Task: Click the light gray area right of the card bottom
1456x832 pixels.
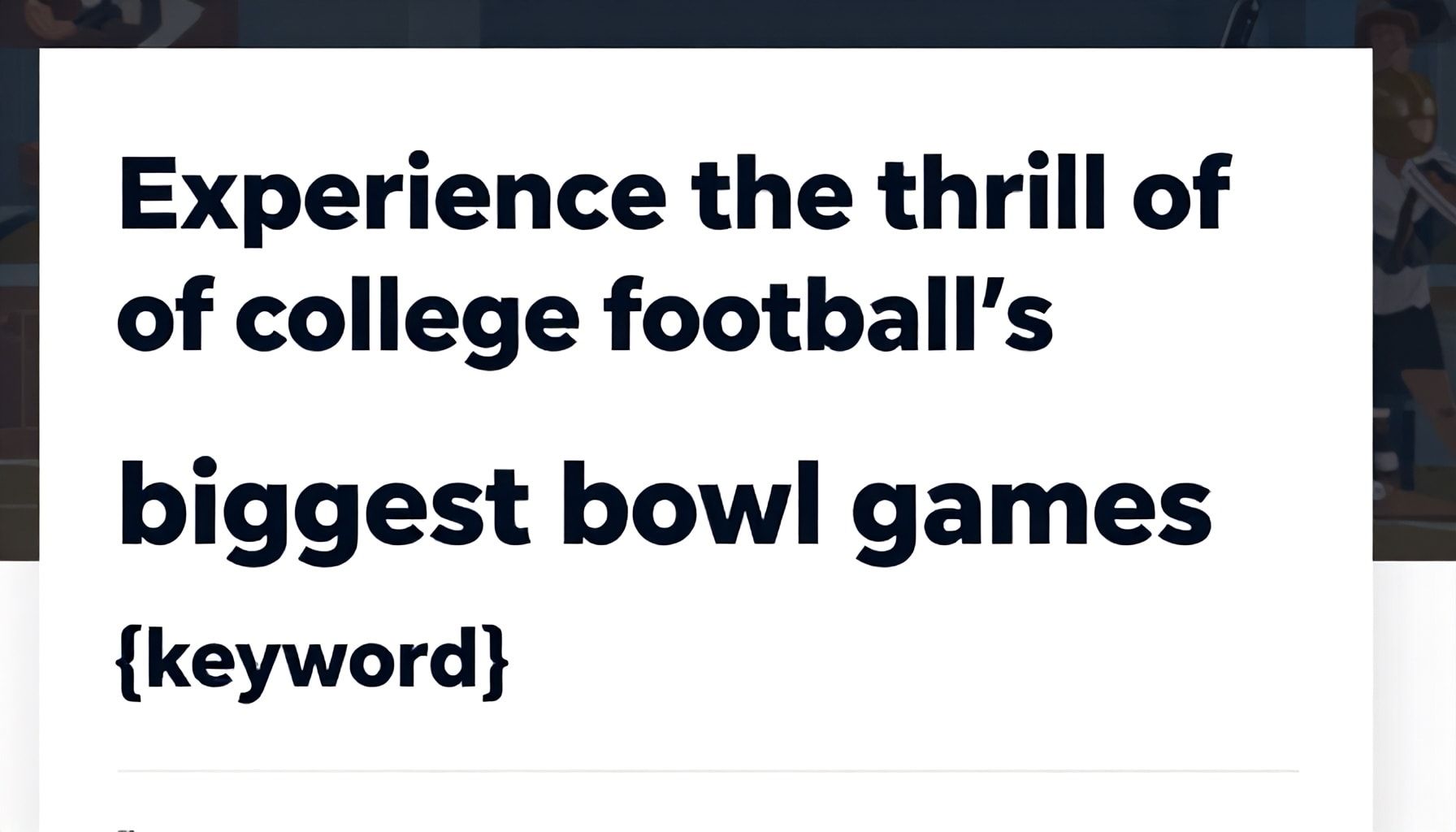Action: [1414, 691]
